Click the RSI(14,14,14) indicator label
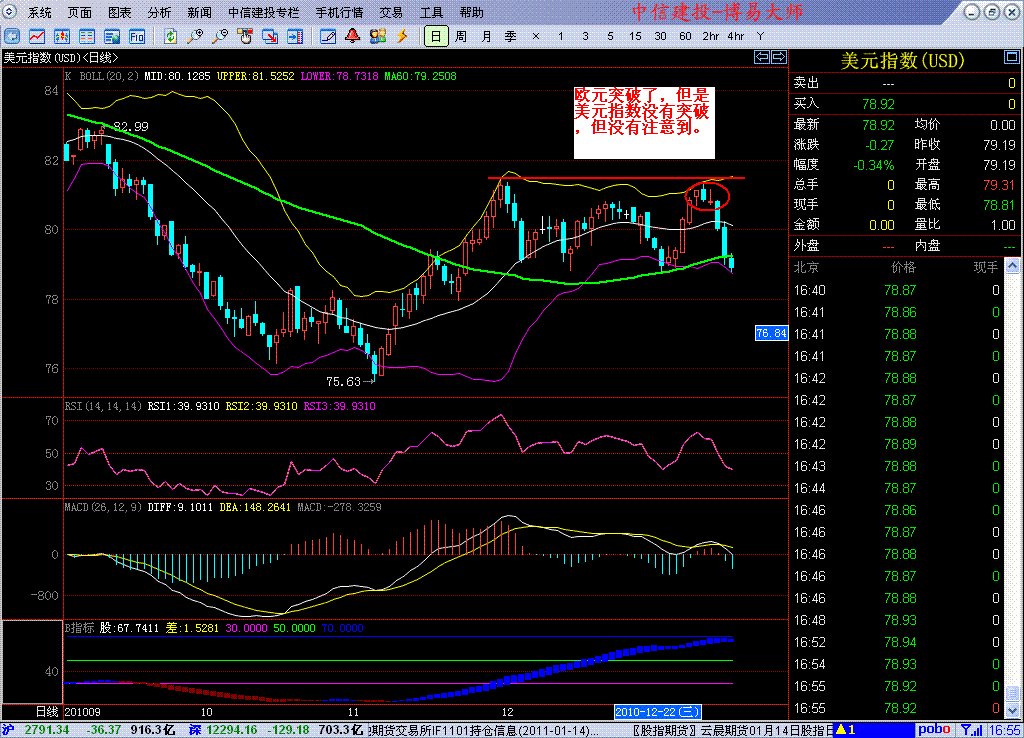The height and width of the screenshot is (738, 1024). click(x=103, y=406)
